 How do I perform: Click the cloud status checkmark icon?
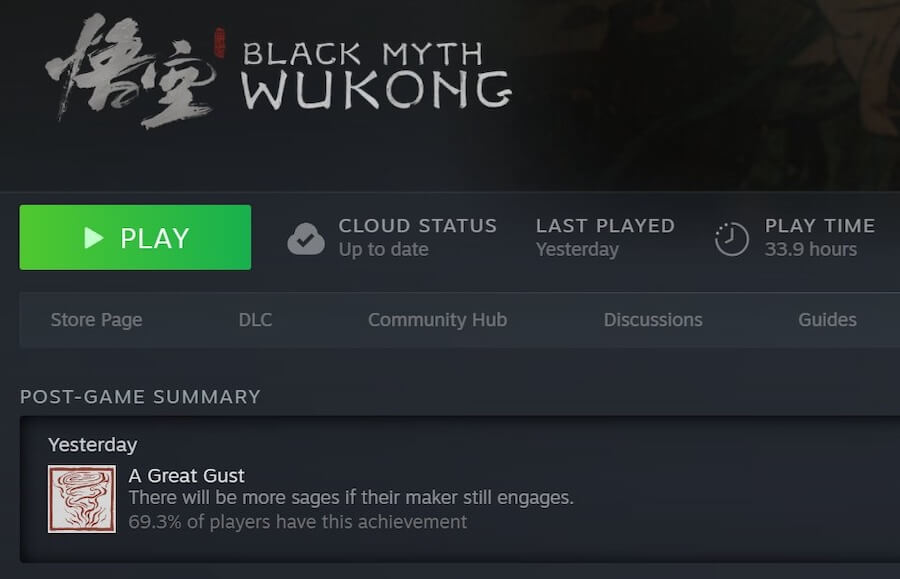coord(306,239)
